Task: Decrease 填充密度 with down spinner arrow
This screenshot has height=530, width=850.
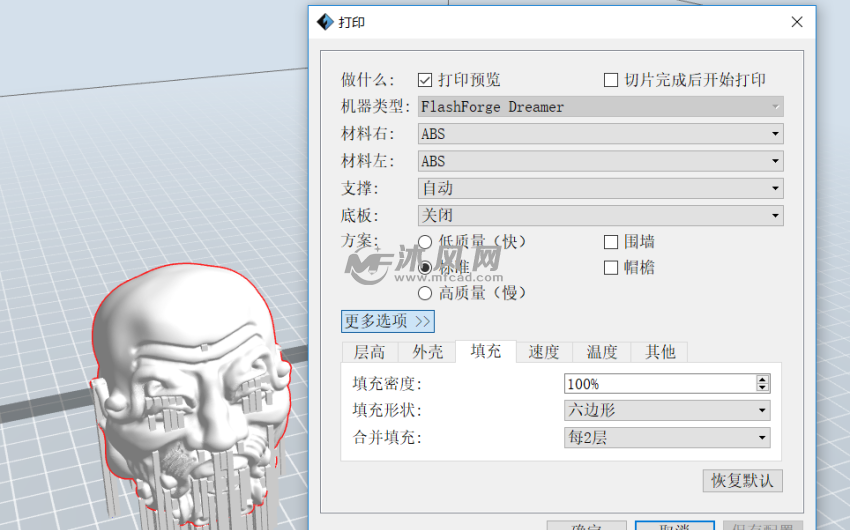Action: pos(762,387)
